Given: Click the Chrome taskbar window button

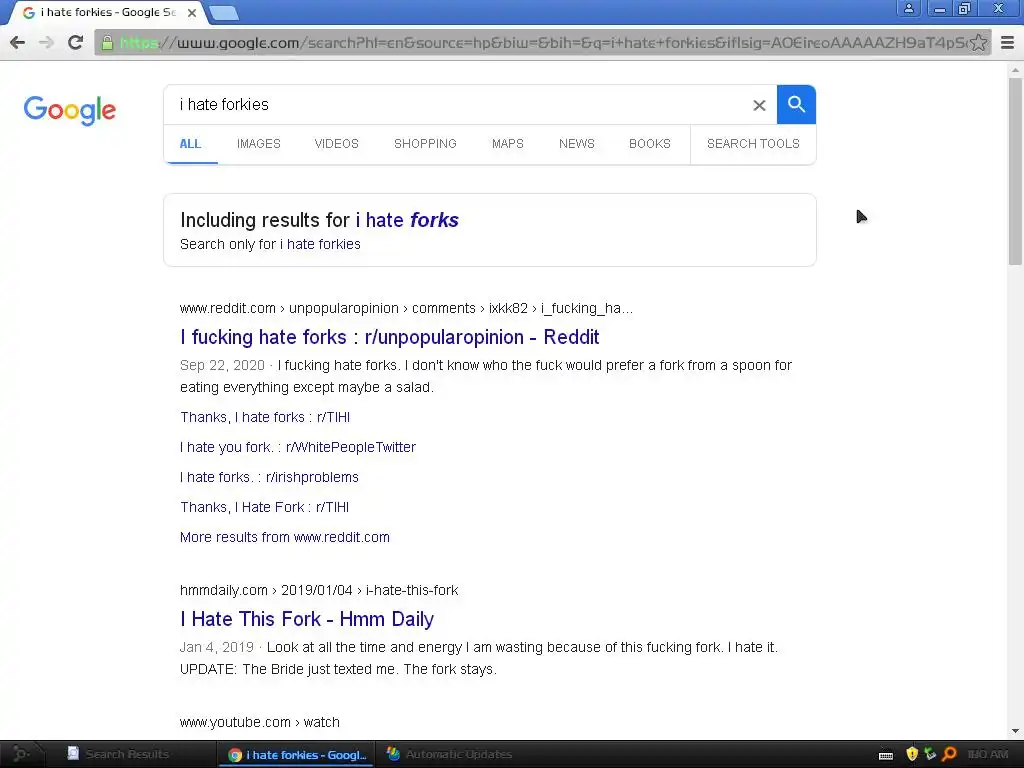Looking at the screenshot, I should tap(297, 754).
